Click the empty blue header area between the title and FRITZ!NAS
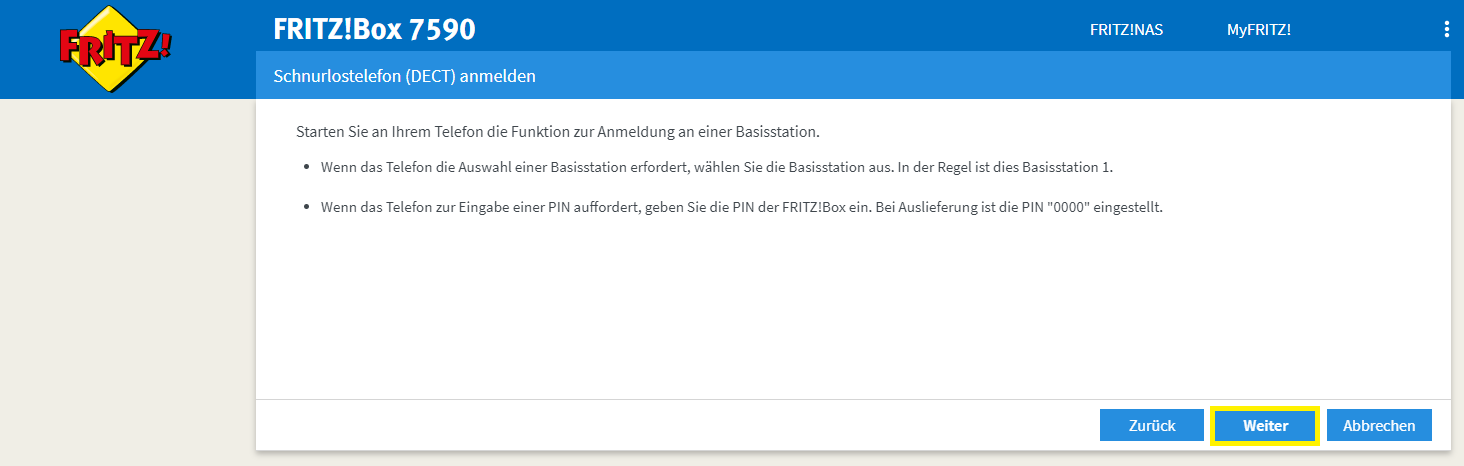The width and height of the screenshot is (1464, 466). coord(780,30)
